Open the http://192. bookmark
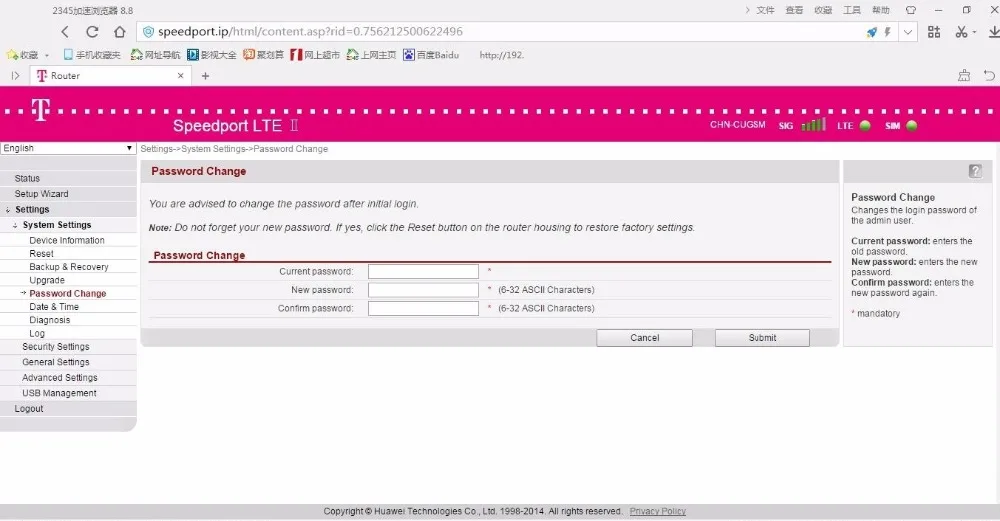The height and width of the screenshot is (521, 1000). (x=501, y=55)
